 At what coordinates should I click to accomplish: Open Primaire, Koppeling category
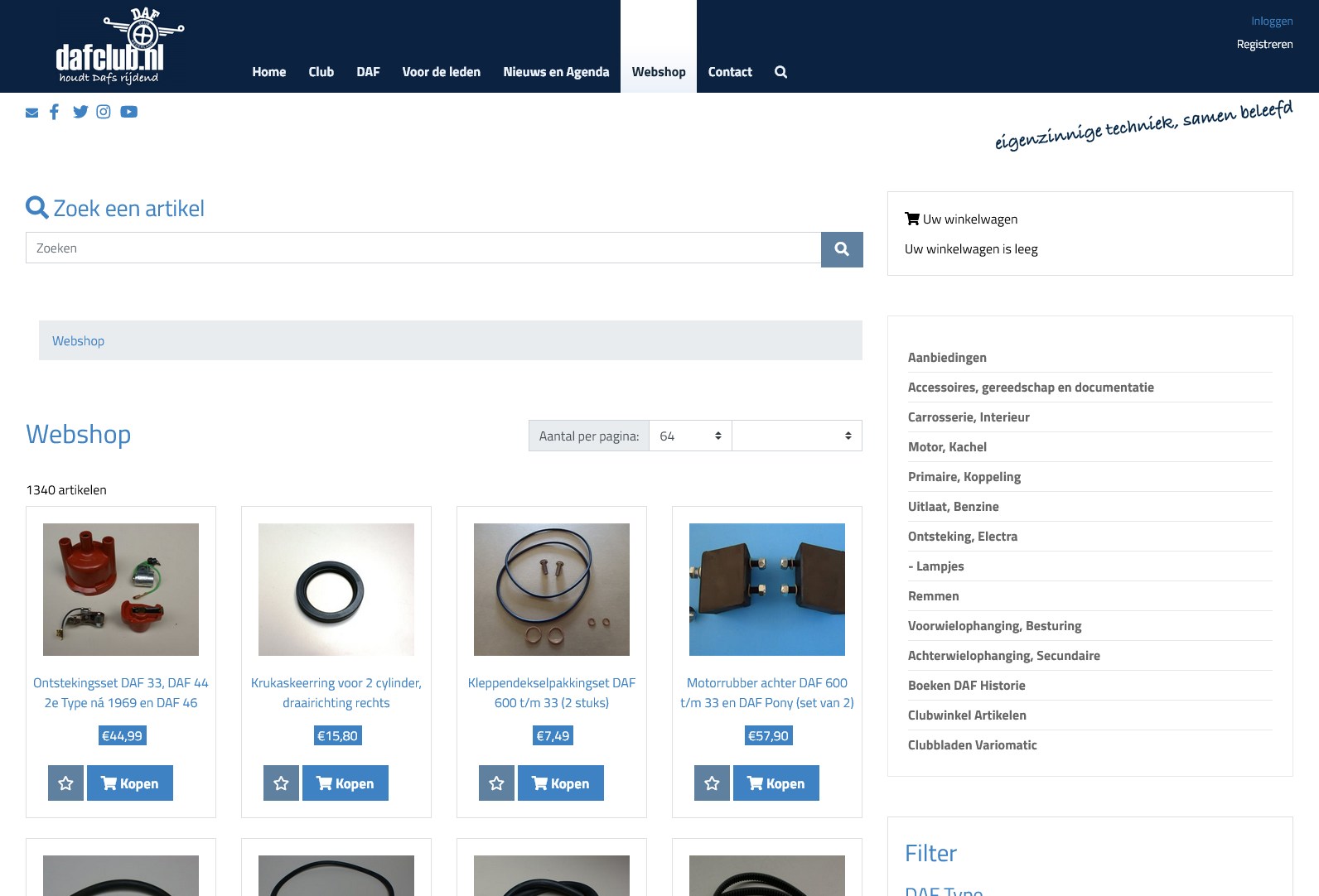(964, 477)
